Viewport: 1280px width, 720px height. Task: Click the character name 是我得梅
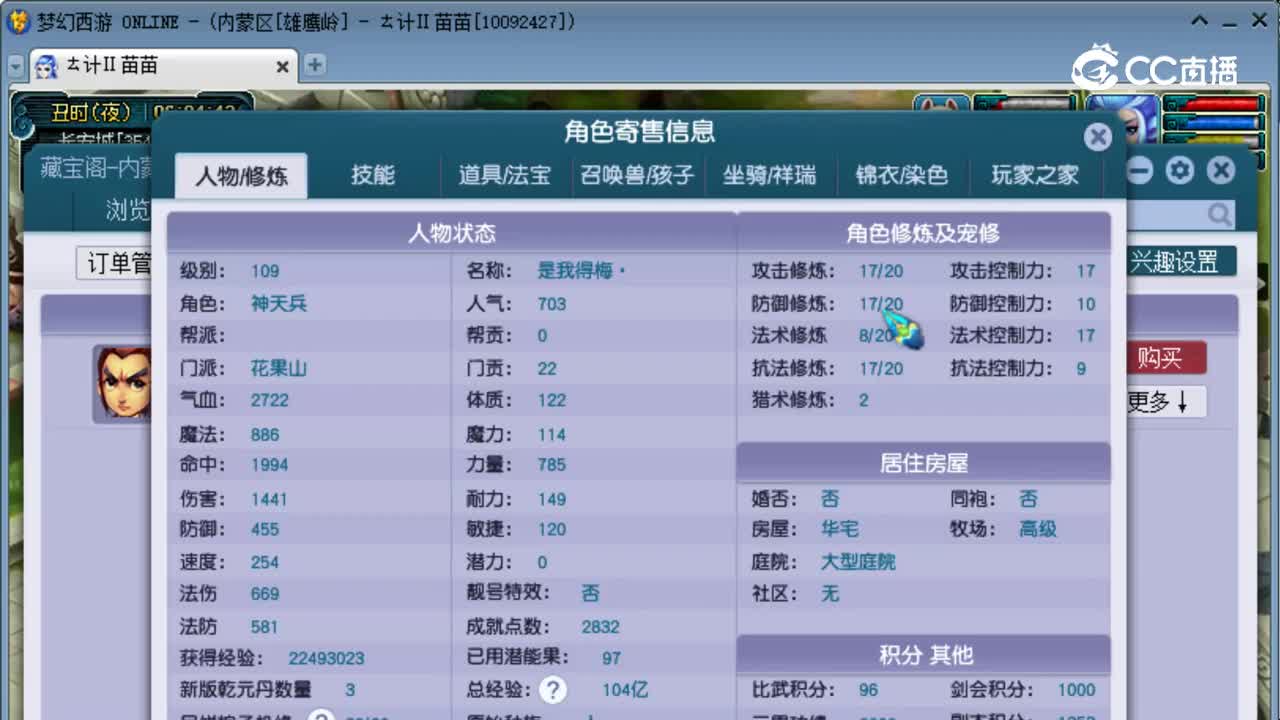pos(582,271)
